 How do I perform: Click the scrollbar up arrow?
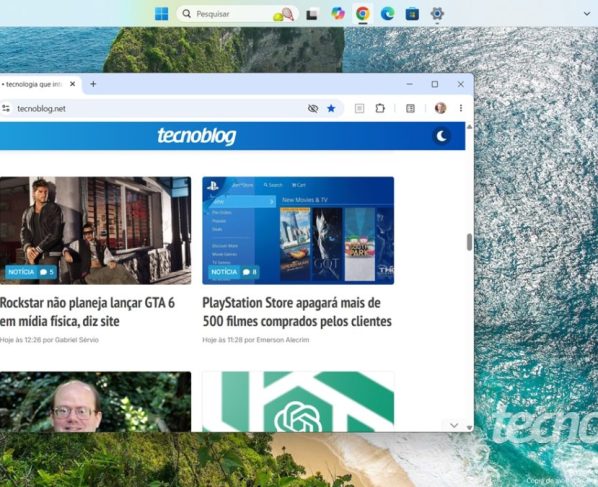click(x=469, y=126)
